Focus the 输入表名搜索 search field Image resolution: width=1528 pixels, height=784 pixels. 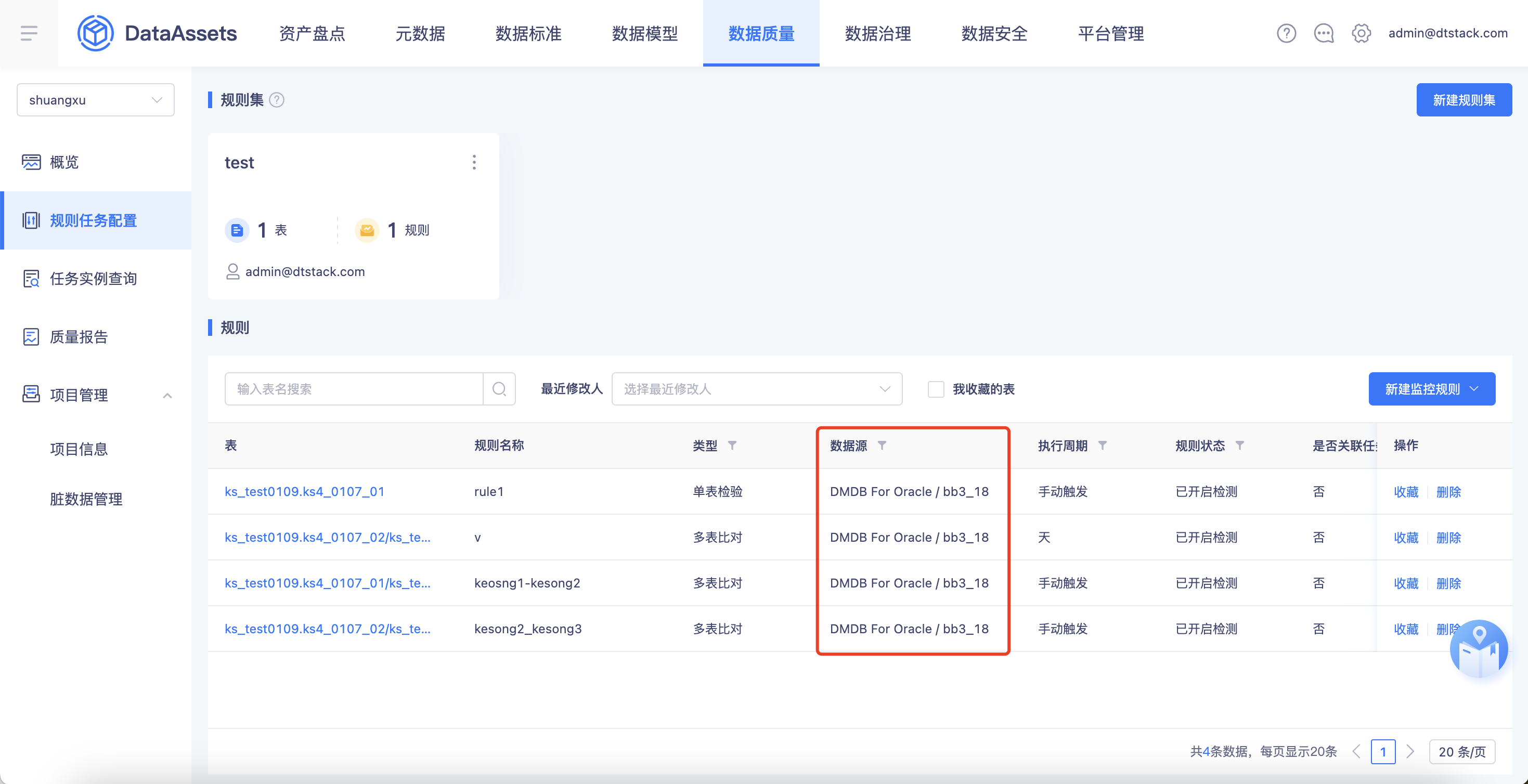pyautogui.click(x=354, y=389)
